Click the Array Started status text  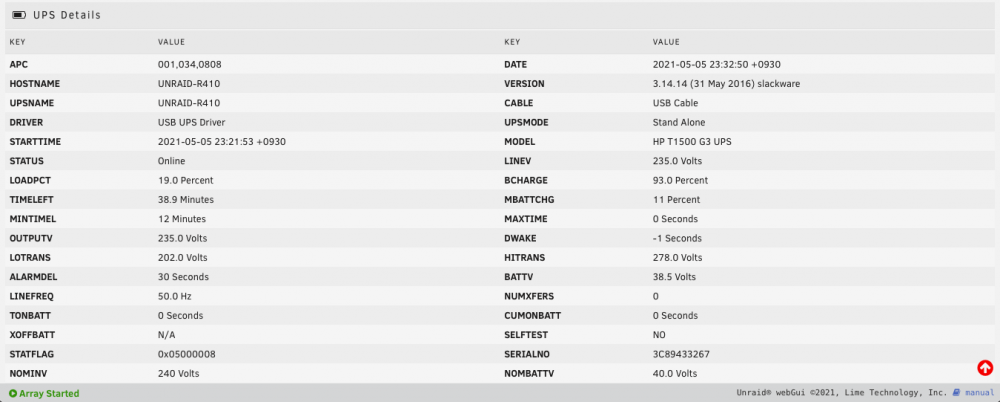(49, 394)
